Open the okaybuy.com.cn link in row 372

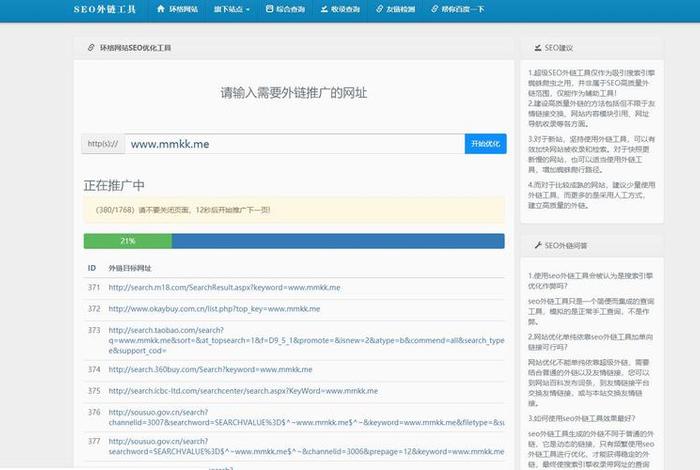click(214, 309)
